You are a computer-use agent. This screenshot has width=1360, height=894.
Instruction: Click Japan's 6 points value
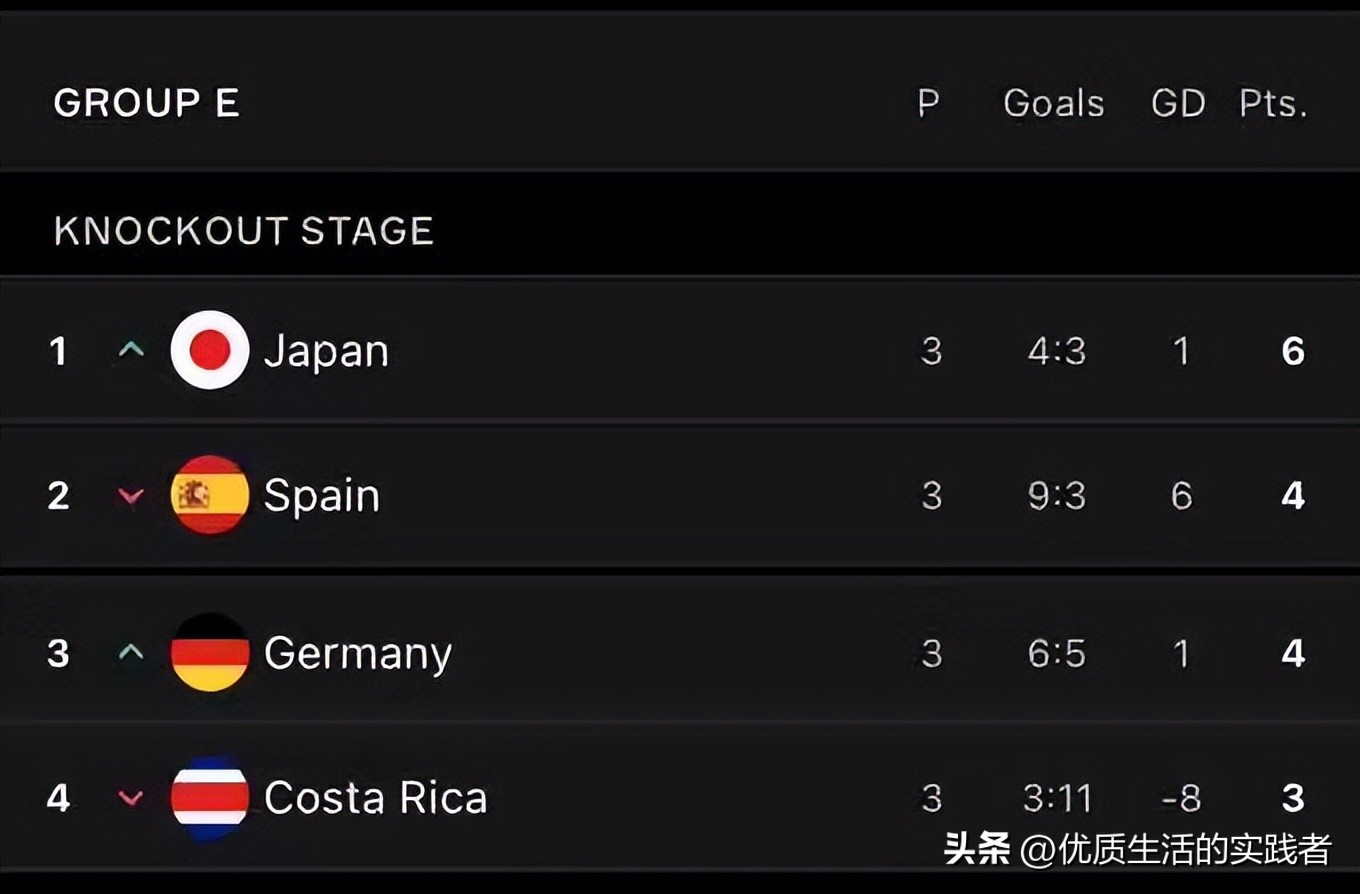point(1293,351)
